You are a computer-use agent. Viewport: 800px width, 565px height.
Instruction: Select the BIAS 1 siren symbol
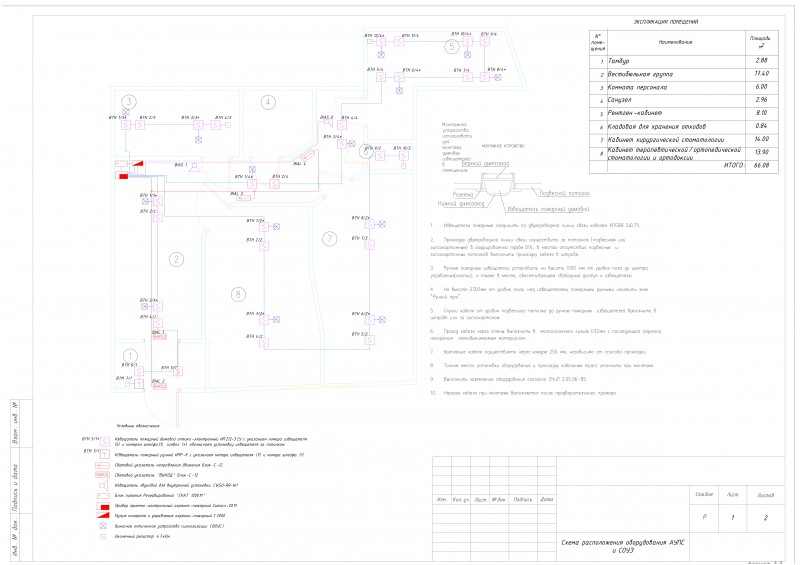(x=195, y=167)
